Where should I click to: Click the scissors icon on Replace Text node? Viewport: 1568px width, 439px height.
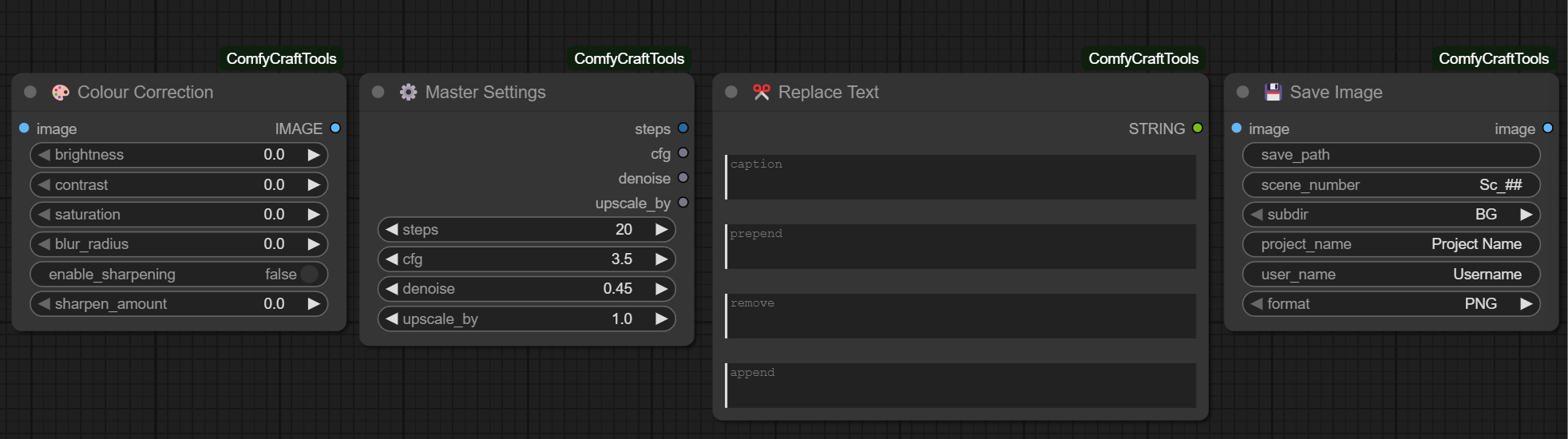(x=762, y=93)
